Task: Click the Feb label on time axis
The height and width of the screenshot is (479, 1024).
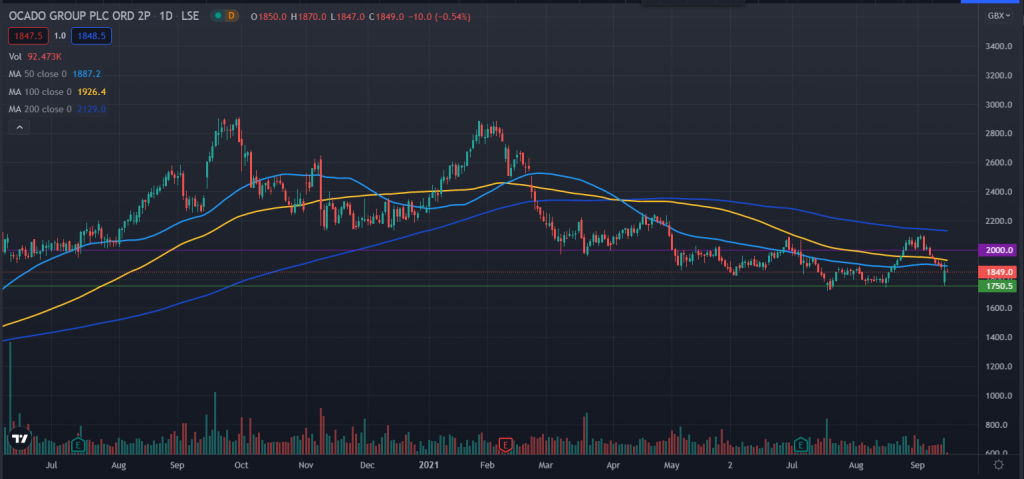Action: pyautogui.click(x=487, y=465)
